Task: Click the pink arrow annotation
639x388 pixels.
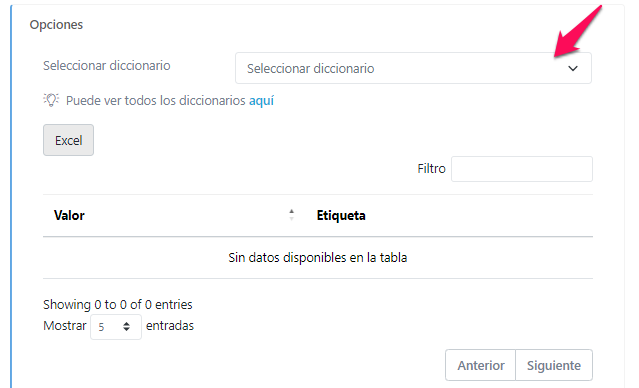Action: (x=577, y=33)
